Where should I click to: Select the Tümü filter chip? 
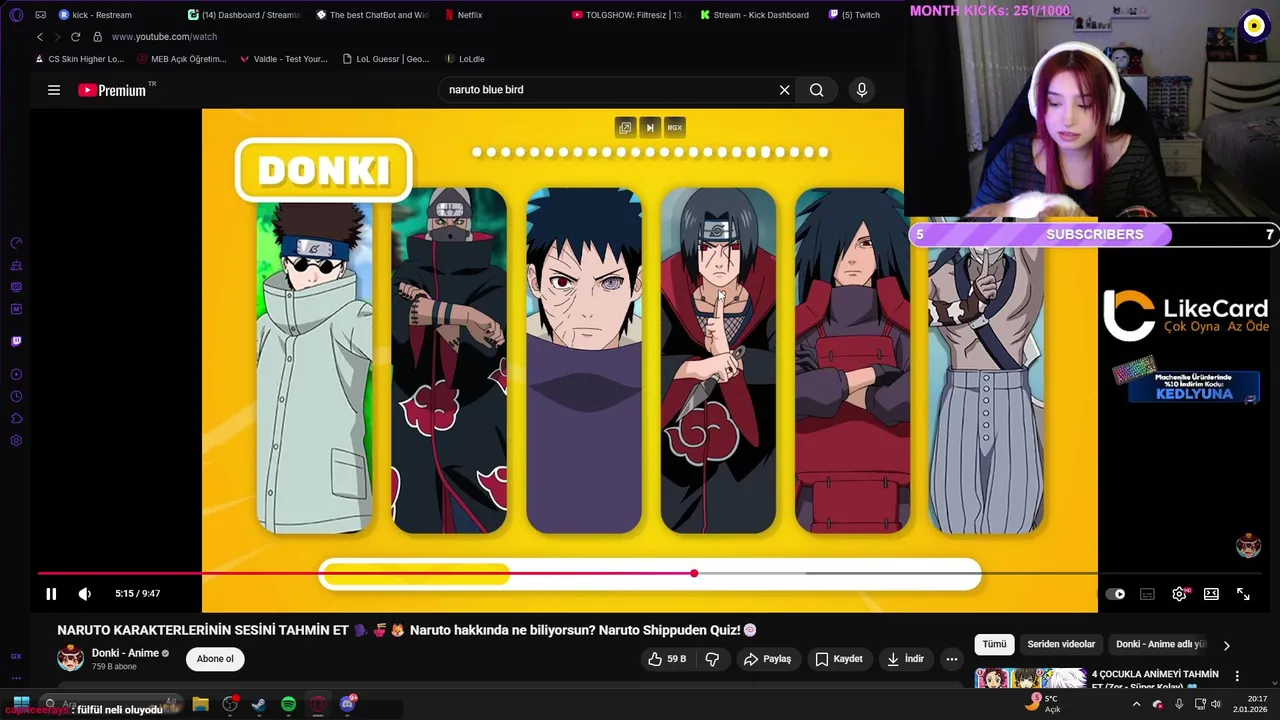(994, 645)
